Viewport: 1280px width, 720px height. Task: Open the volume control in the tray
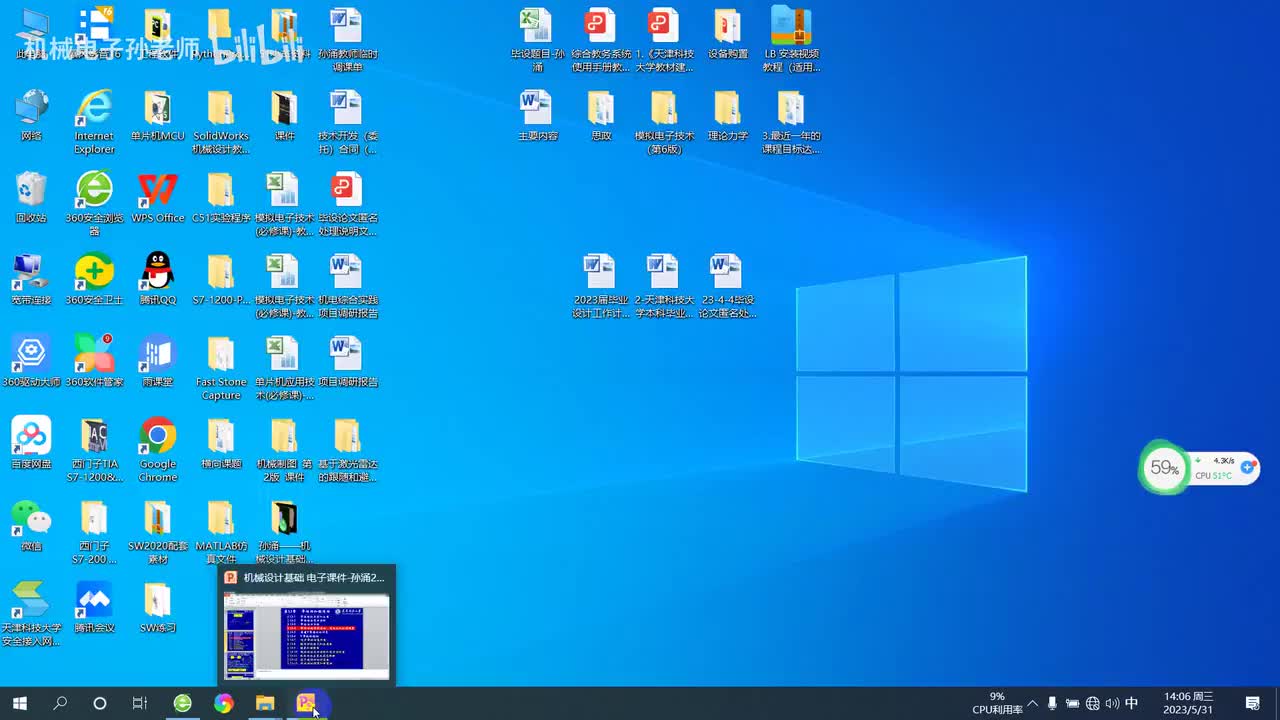1112,703
